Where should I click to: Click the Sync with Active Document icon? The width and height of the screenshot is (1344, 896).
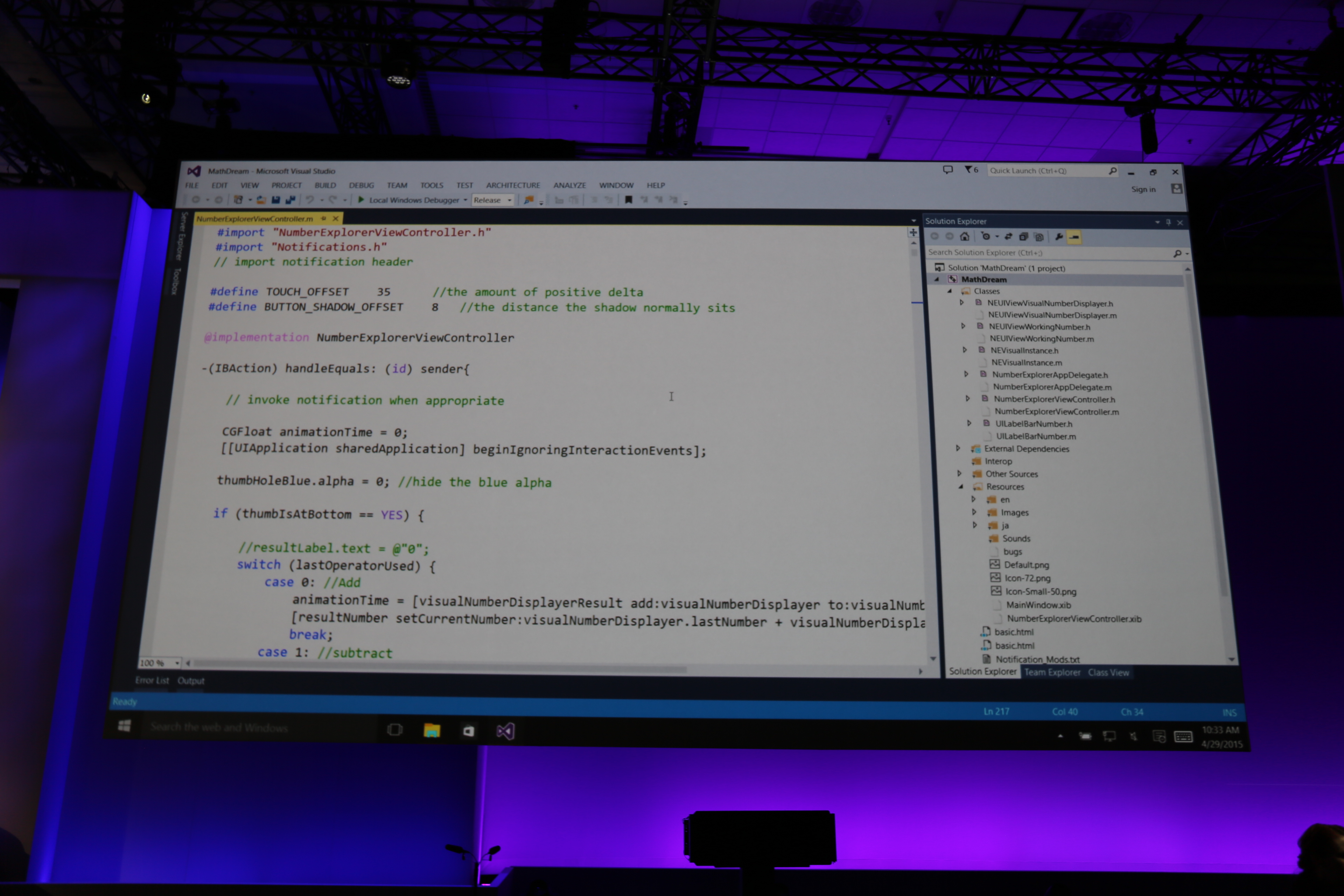point(1008,237)
